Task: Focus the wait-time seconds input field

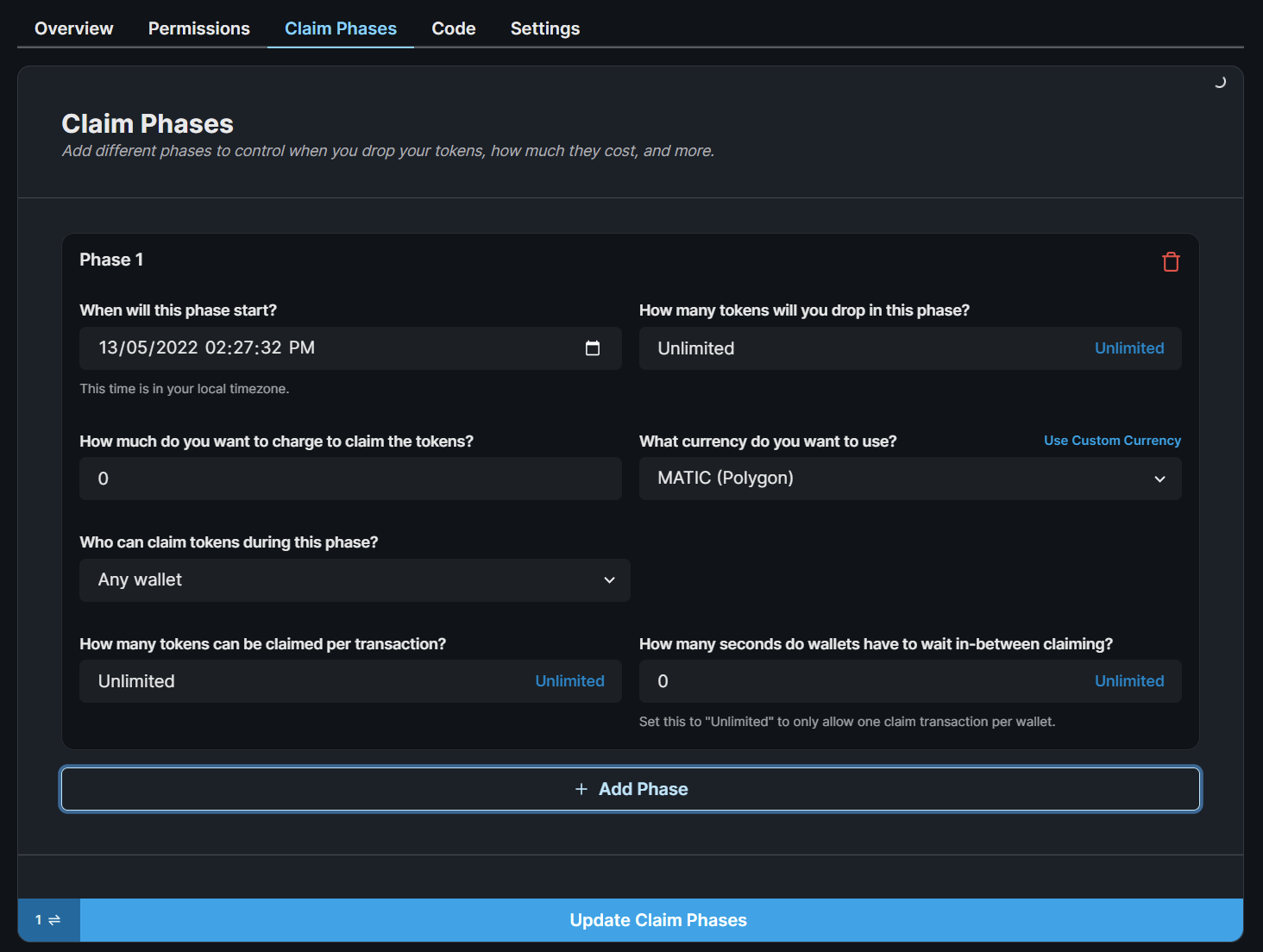Action: coord(820,680)
